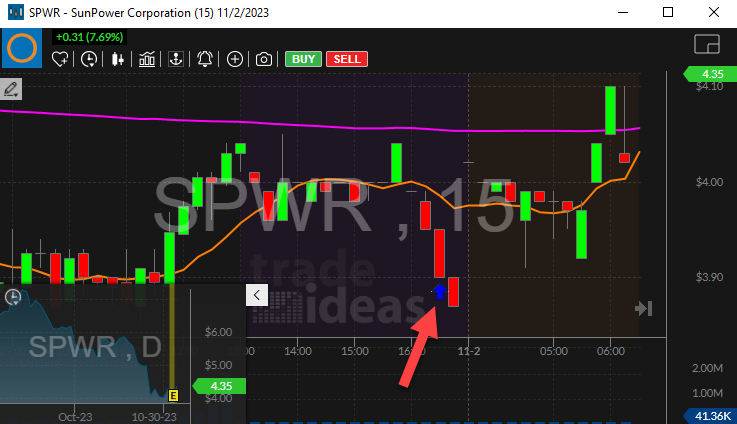Create a price alert with bell icon
Viewport: 737px width, 424px height.
coord(205,59)
